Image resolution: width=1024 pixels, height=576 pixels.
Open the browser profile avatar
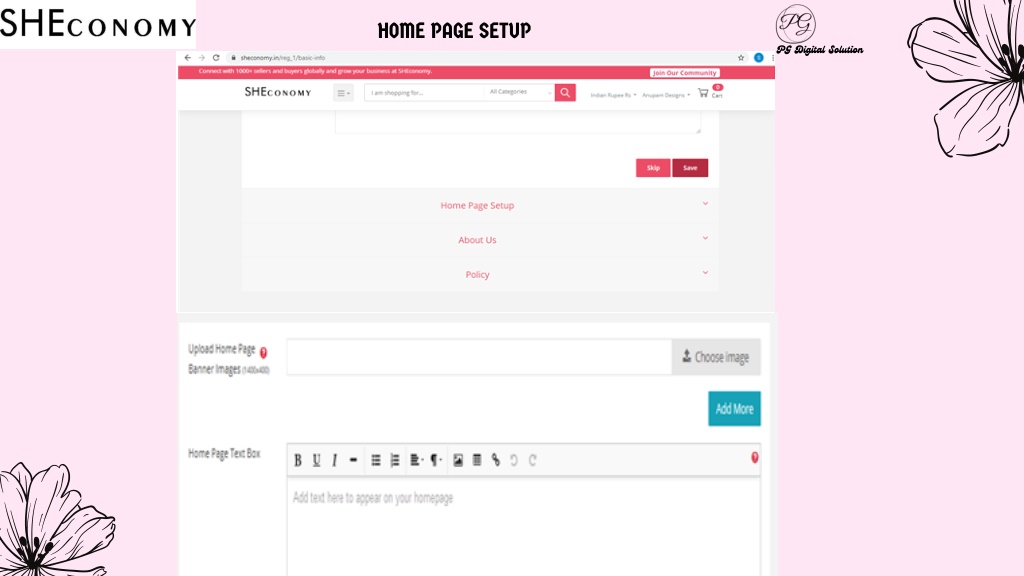(759, 57)
